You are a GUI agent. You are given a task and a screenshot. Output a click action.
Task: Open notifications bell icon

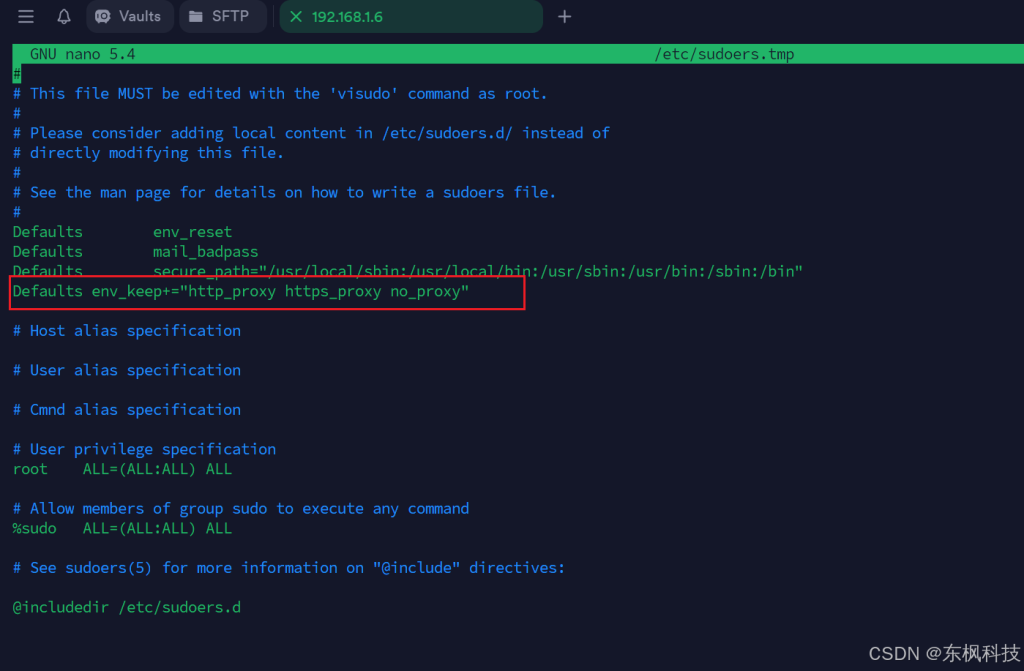click(63, 16)
